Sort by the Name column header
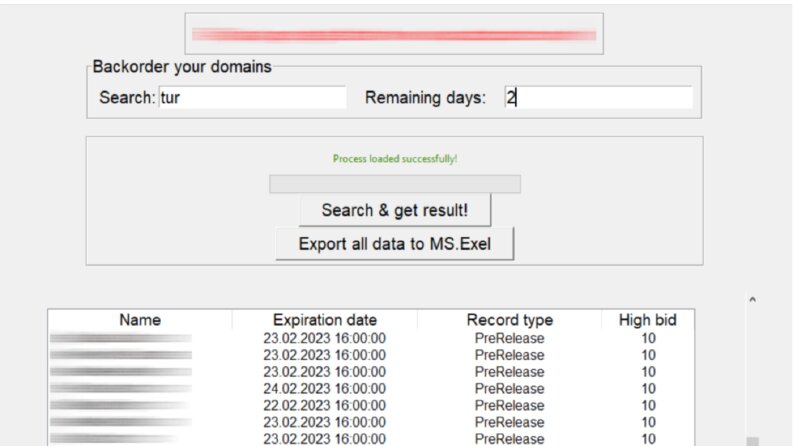The image size is (793, 446). 140,320
